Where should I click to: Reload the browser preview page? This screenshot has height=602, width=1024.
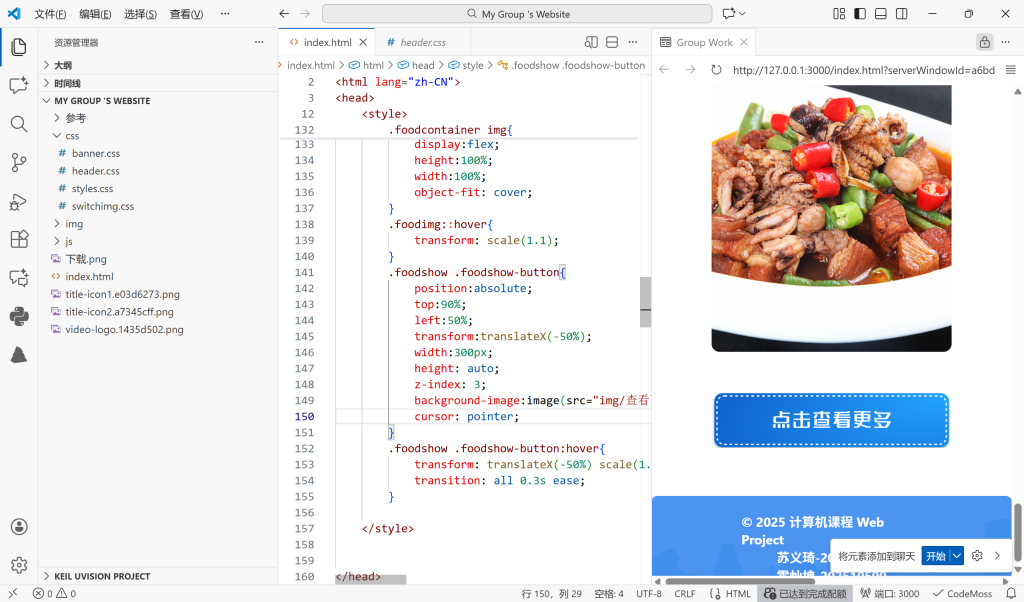(716, 70)
